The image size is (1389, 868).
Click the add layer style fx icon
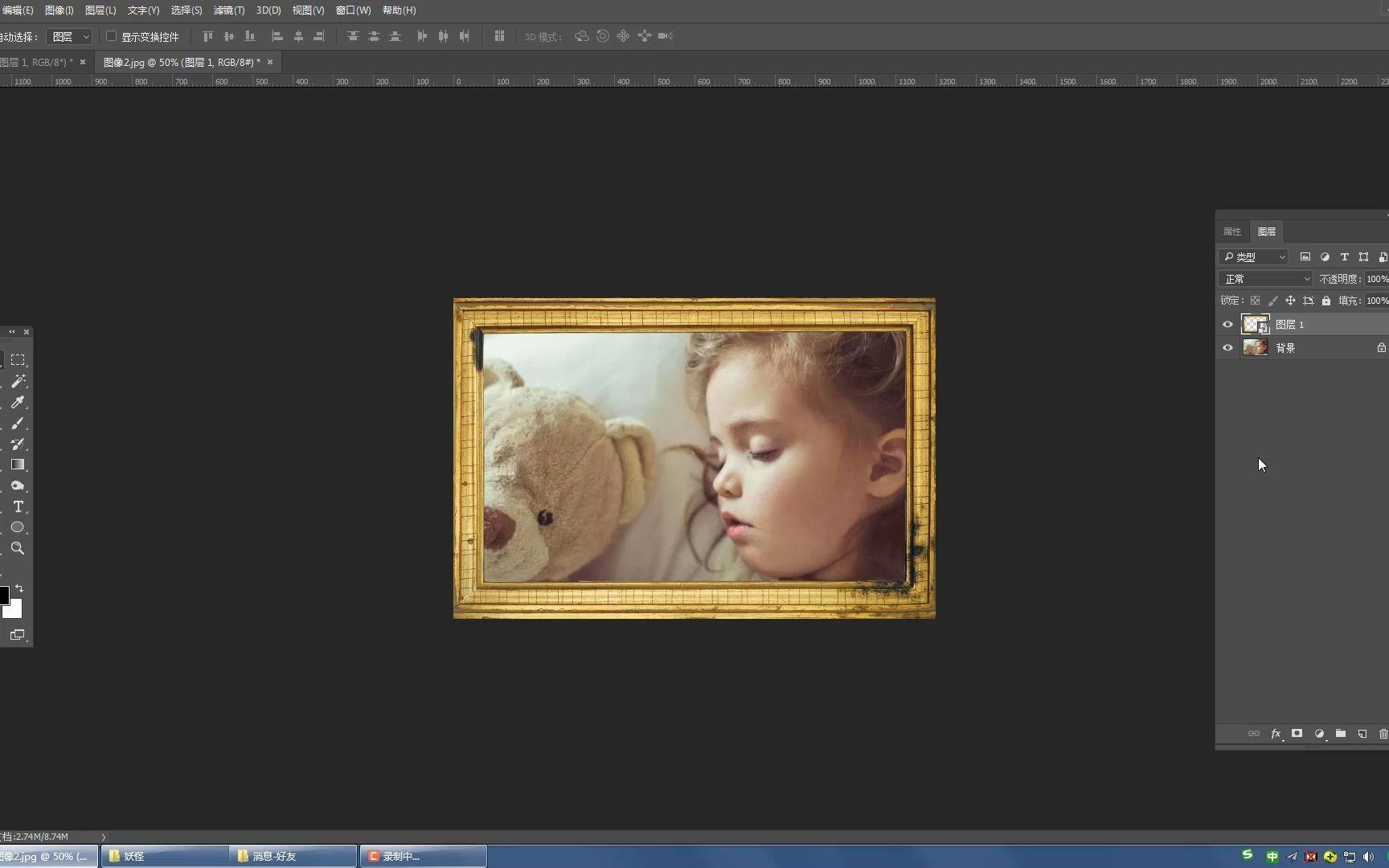1276,734
